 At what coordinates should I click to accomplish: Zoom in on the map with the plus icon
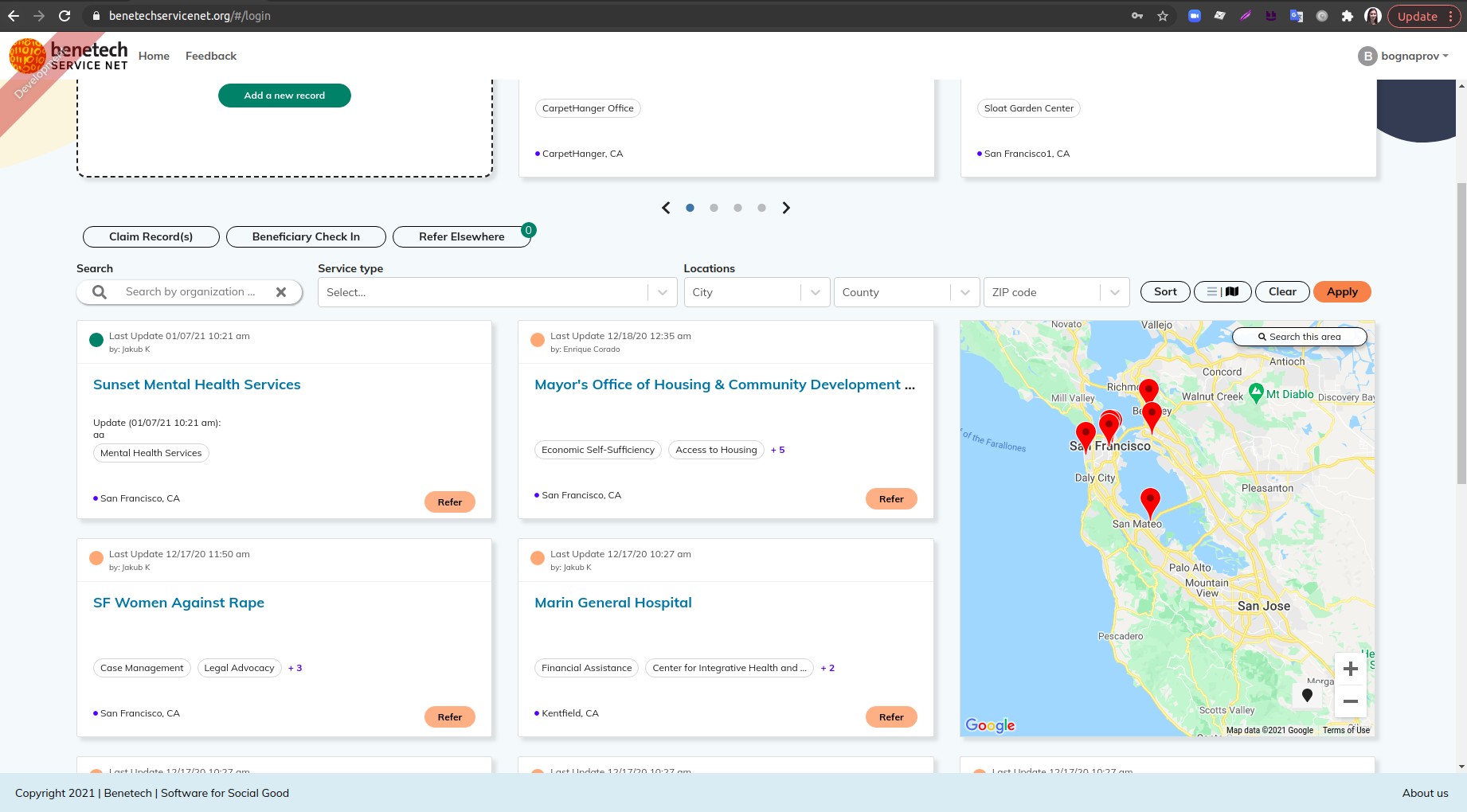click(x=1350, y=670)
